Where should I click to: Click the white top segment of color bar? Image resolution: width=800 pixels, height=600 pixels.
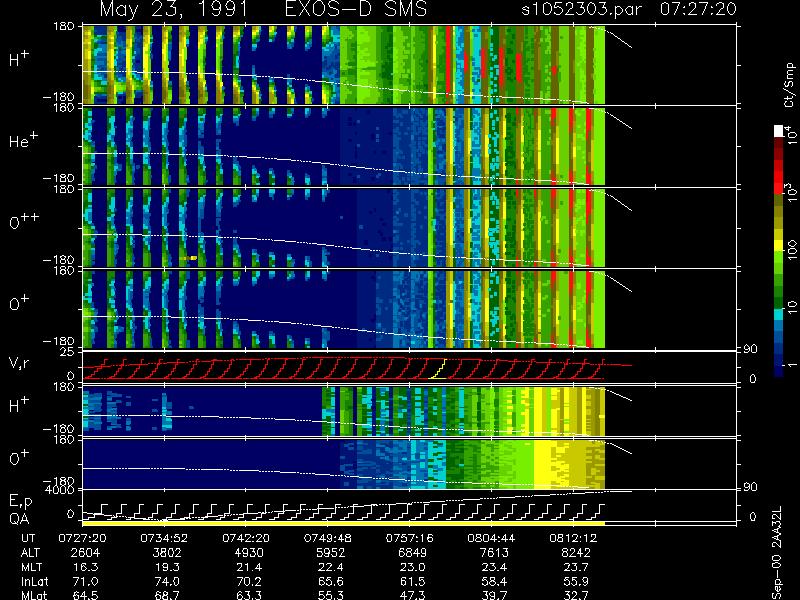tap(778, 131)
